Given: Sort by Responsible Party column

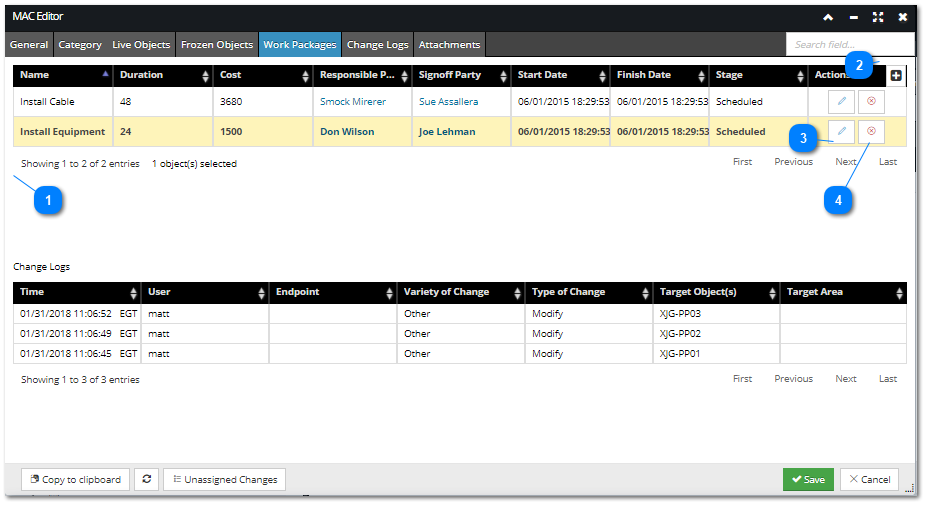Looking at the screenshot, I should pyautogui.click(x=363, y=75).
